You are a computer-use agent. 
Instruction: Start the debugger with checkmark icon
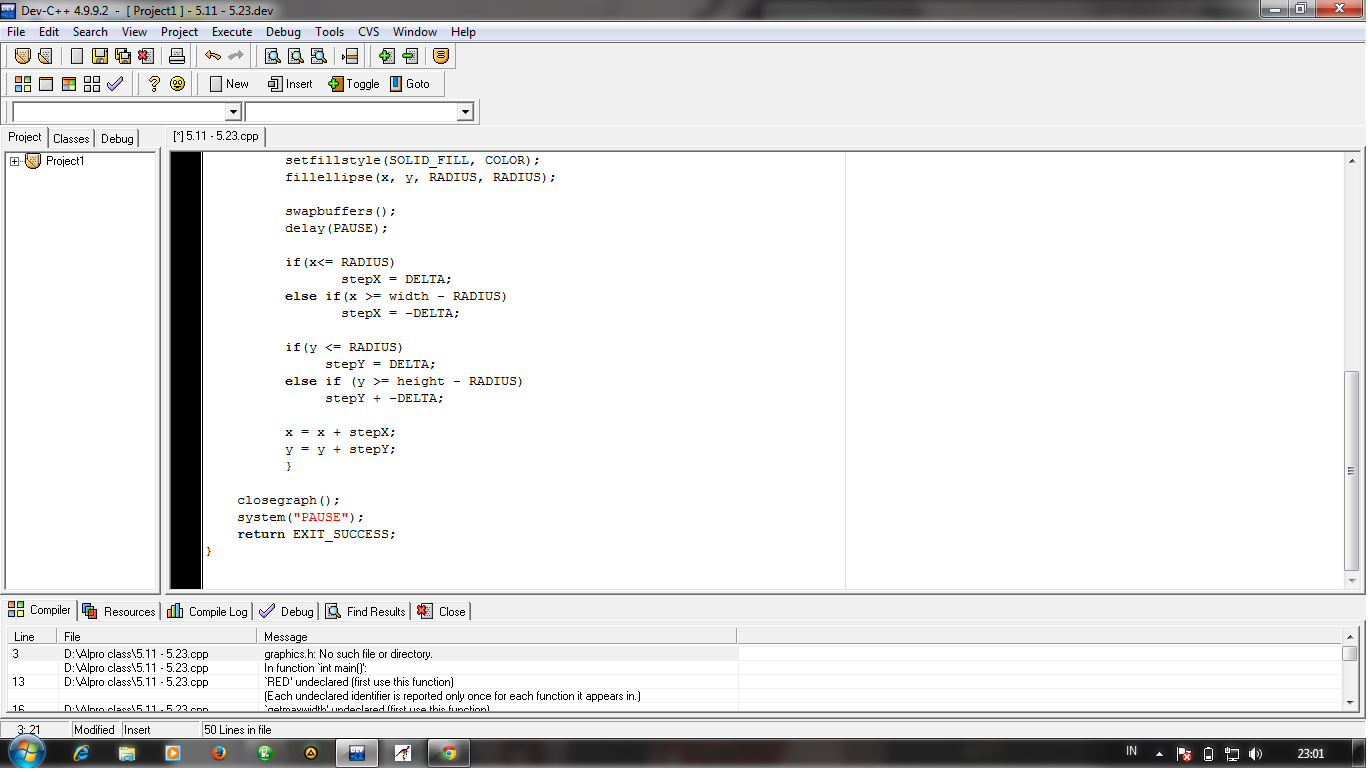pyautogui.click(x=117, y=84)
